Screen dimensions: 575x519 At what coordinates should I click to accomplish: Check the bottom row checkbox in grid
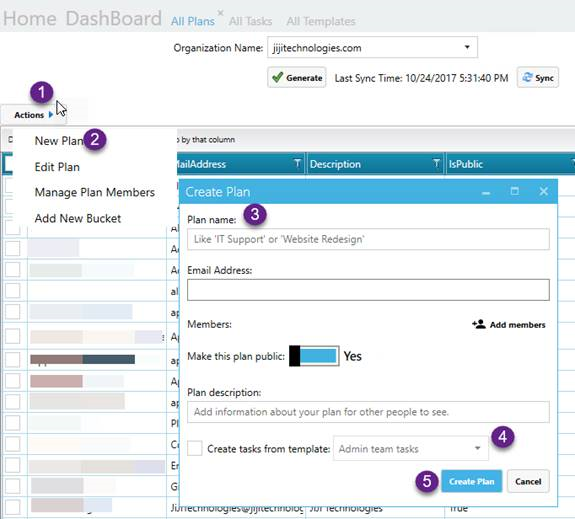tap(13, 507)
